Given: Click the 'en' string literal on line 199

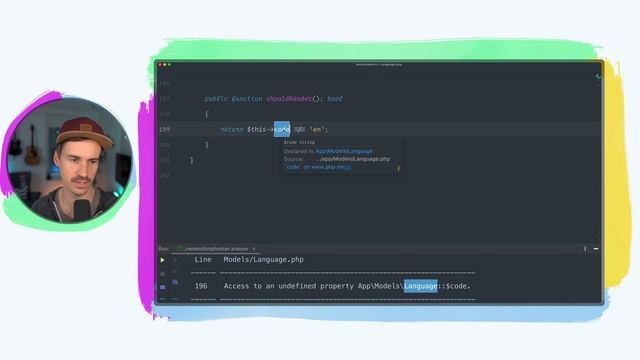Looking at the screenshot, I should (x=318, y=129).
